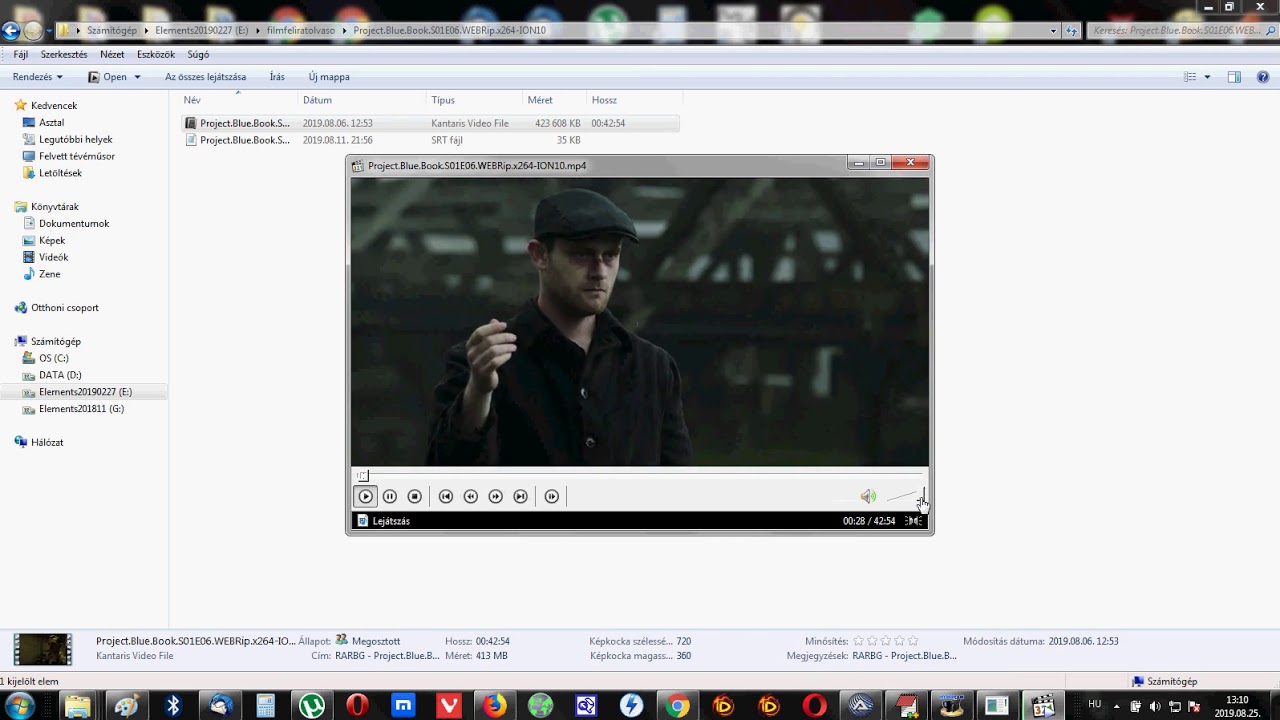Fast forward the video in the player
Image resolution: width=1280 pixels, height=720 pixels.
(x=496, y=496)
